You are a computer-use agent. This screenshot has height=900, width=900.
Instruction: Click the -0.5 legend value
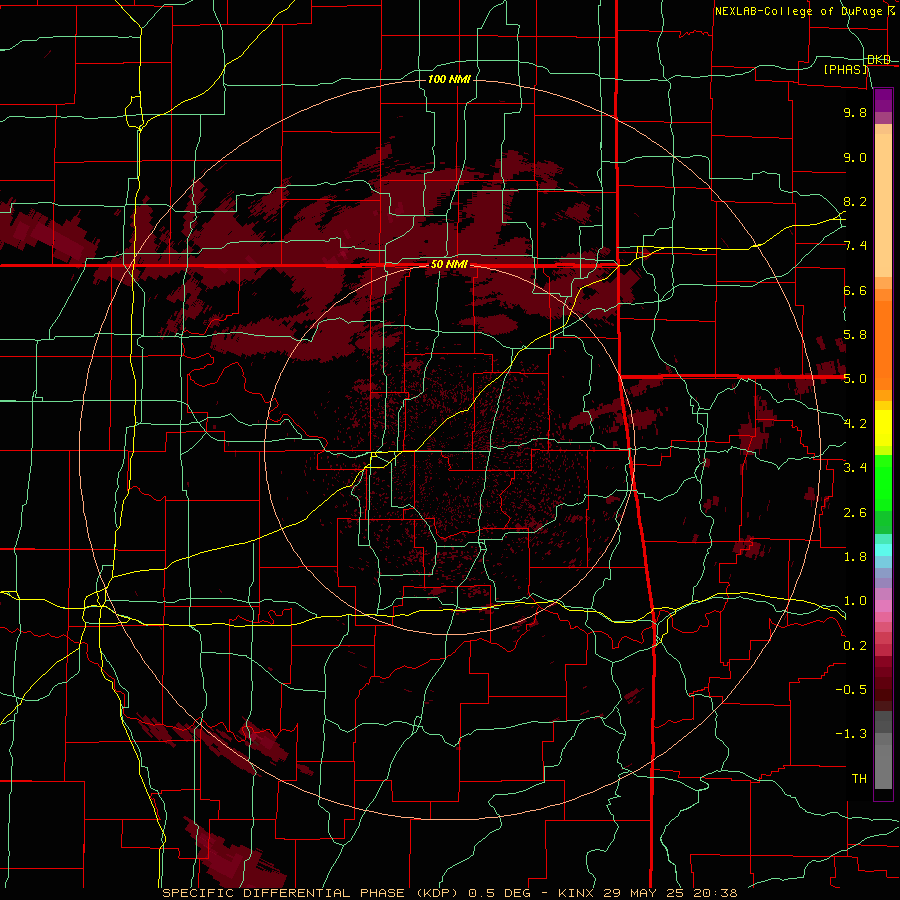[851, 690]
